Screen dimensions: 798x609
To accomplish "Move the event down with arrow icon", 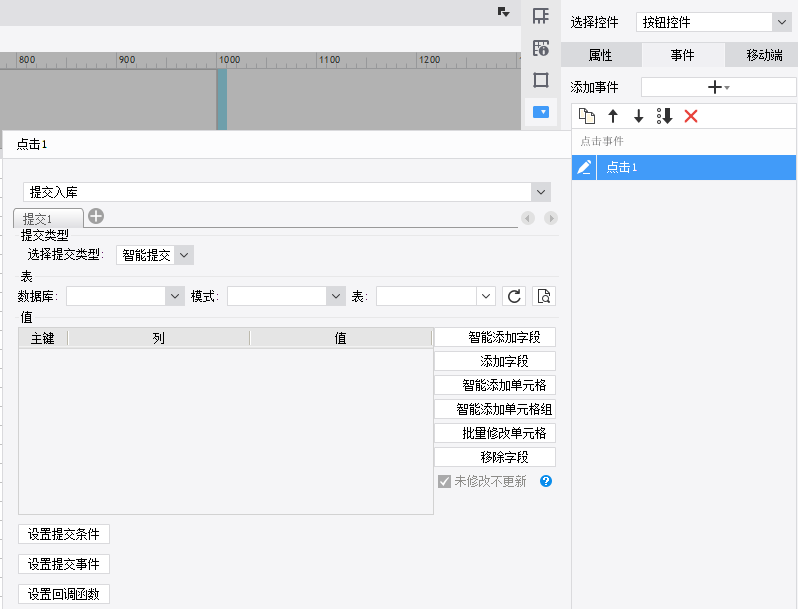I will (639, 116).
